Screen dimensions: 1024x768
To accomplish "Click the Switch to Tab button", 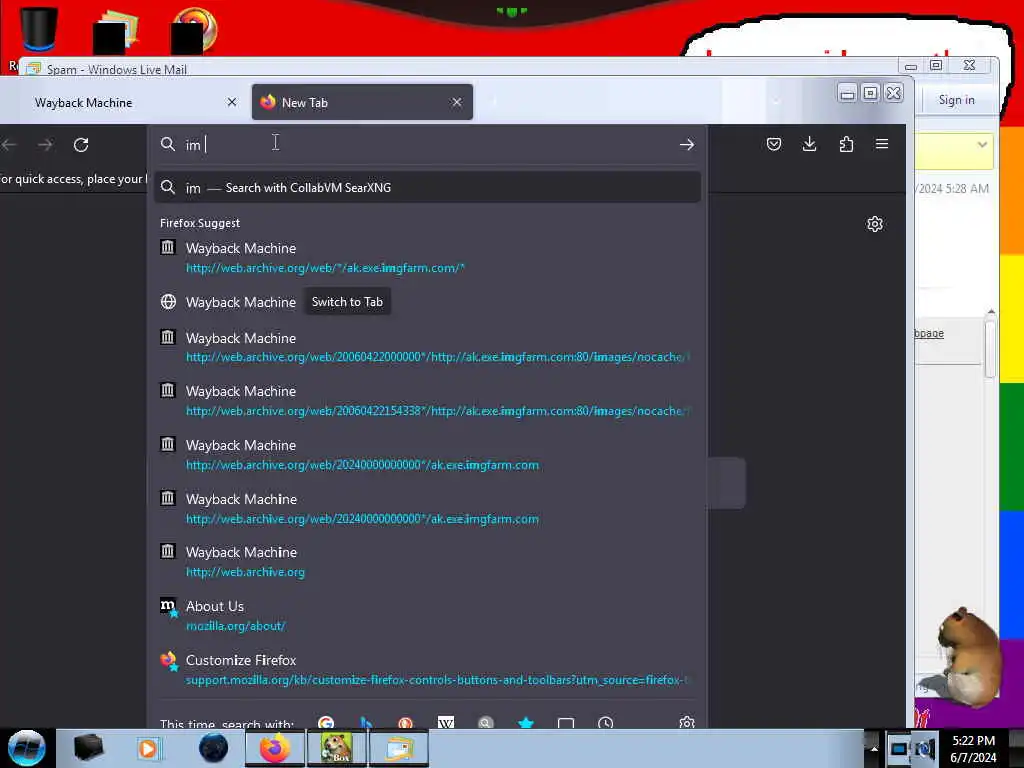I will [x=347, y=302].
